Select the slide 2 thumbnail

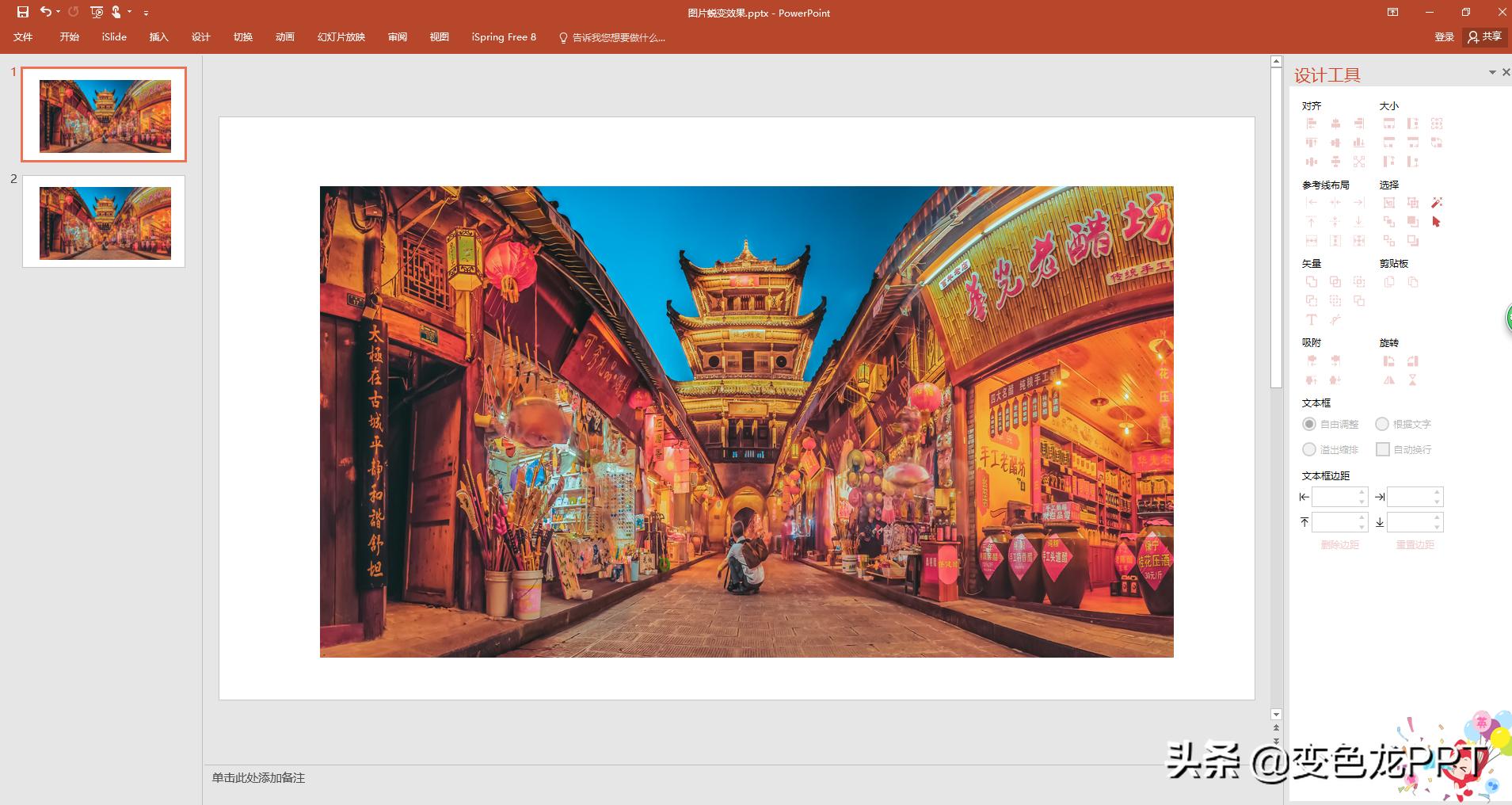point(105,222)
